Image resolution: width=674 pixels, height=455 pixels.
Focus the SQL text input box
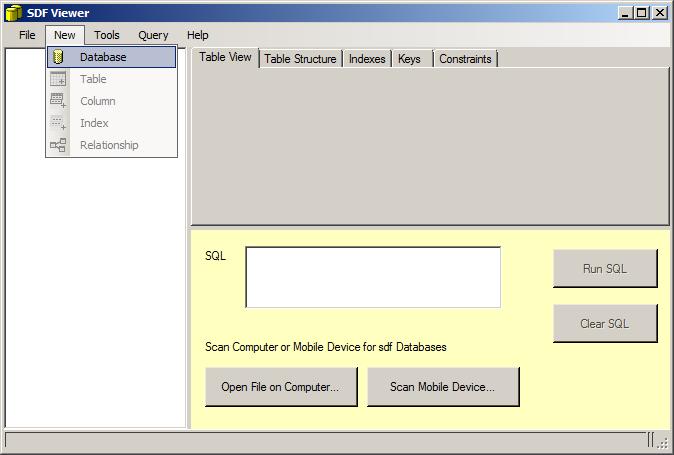373,277
